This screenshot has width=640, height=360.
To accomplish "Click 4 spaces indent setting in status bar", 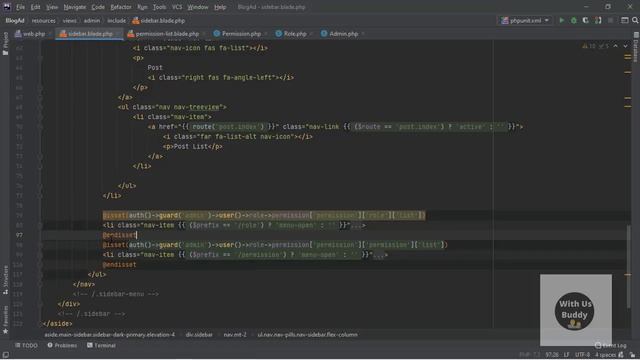I will pyautogui.click(x=605, y=355).
